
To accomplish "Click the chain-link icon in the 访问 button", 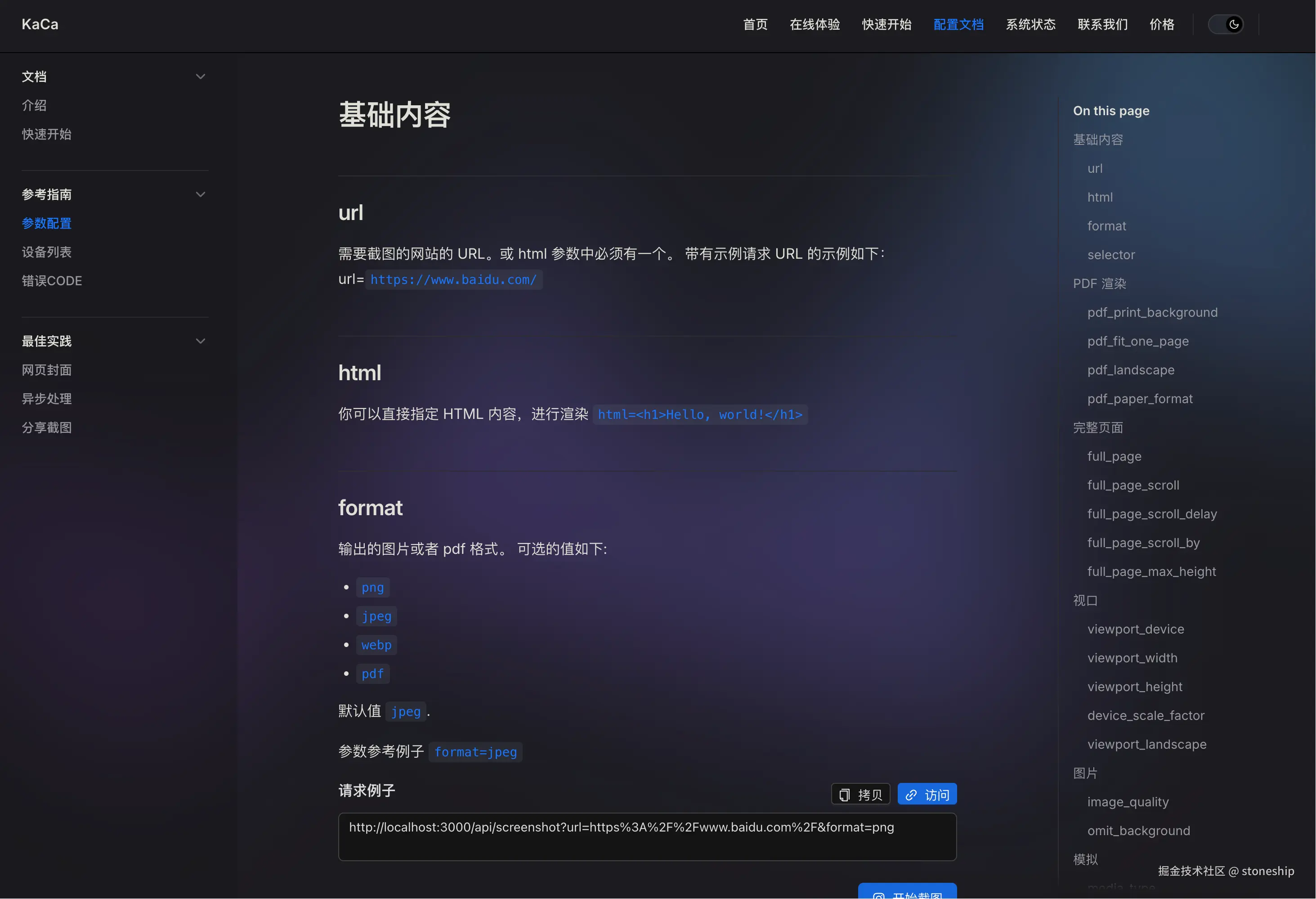I will click(x=911, y=794).
